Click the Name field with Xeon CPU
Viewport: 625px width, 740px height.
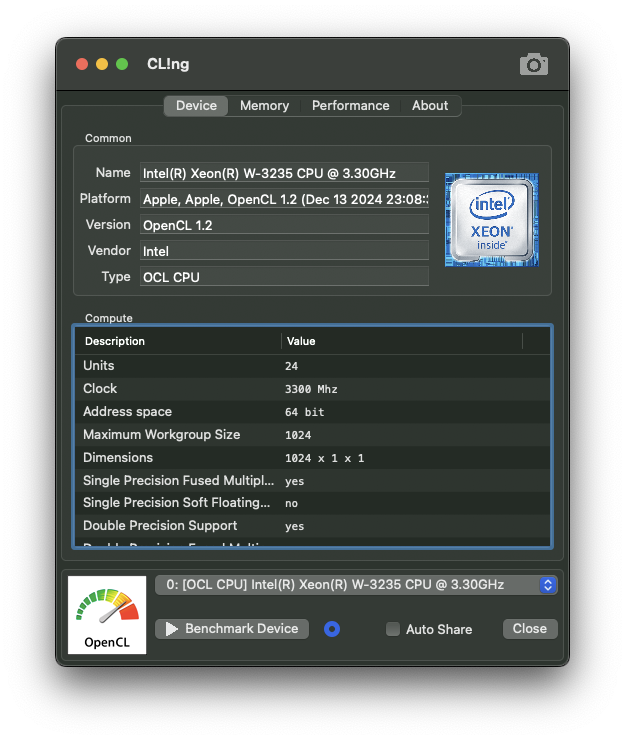(x=284, y=173)
